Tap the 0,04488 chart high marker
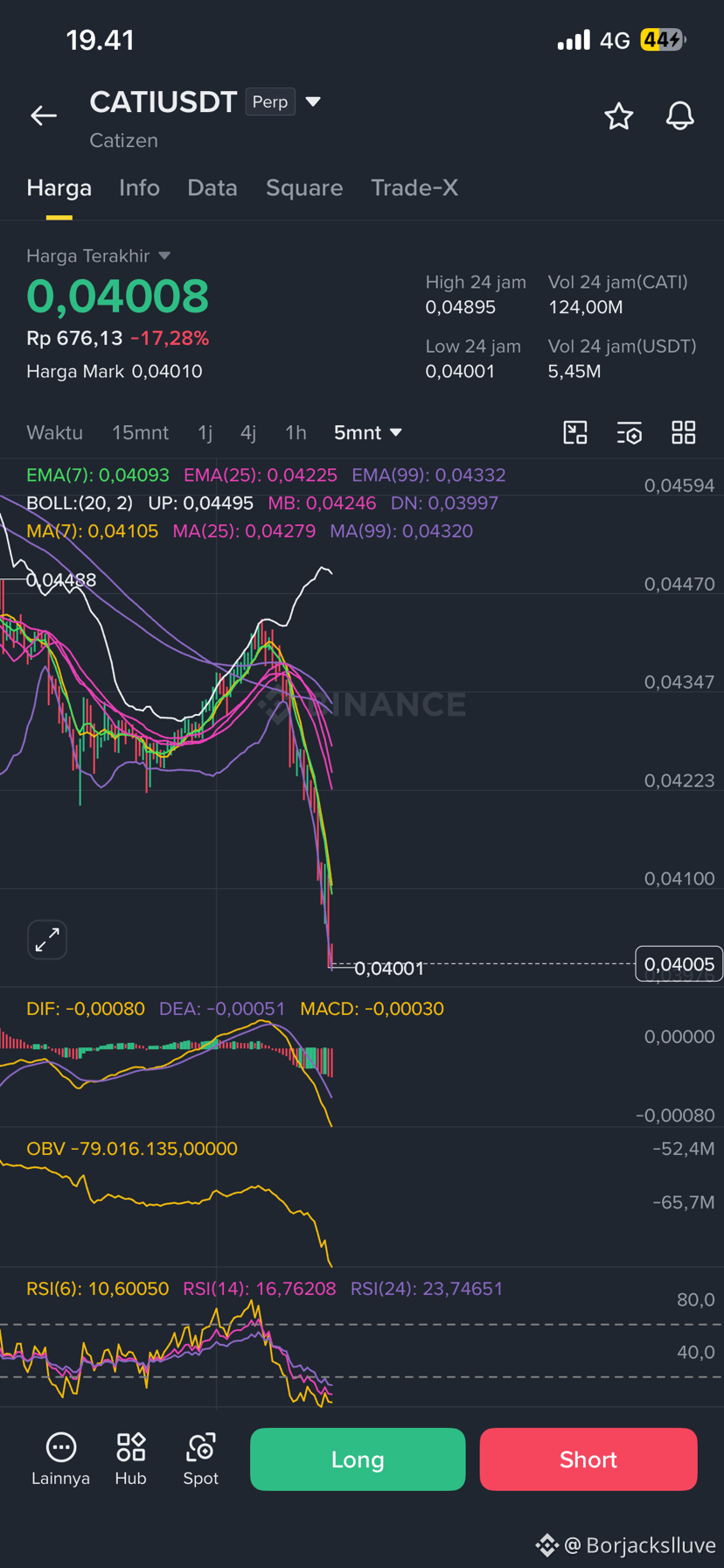 [x=61, y=580]
